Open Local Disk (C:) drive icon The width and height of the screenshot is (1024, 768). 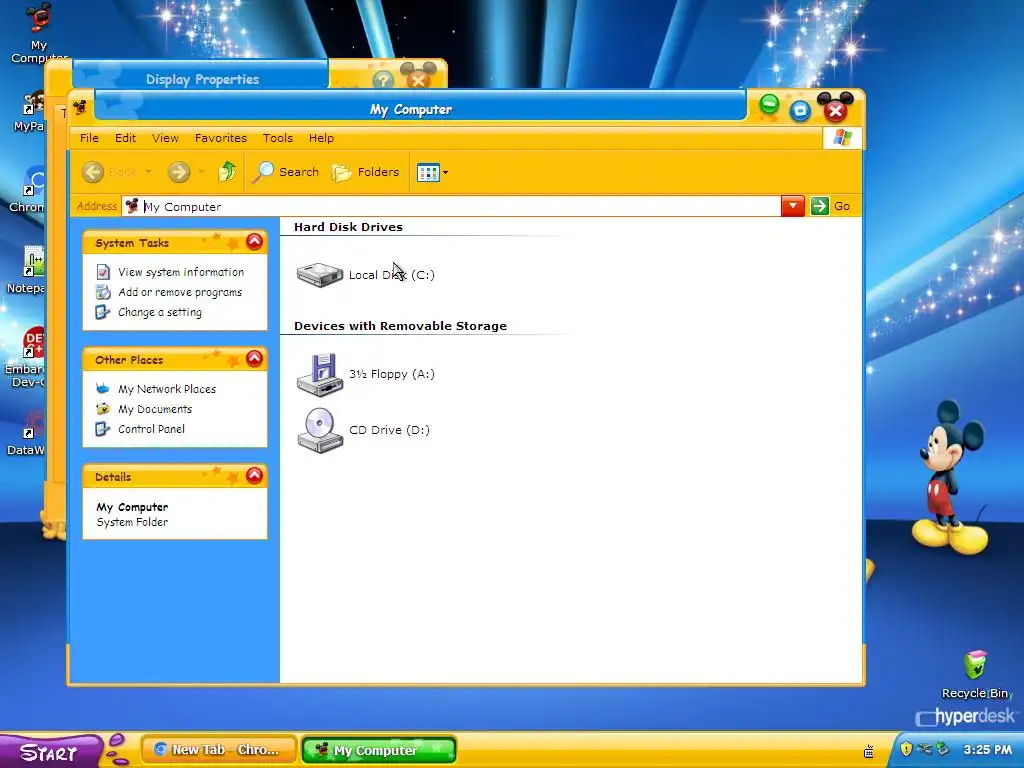(x=319, y=275)
